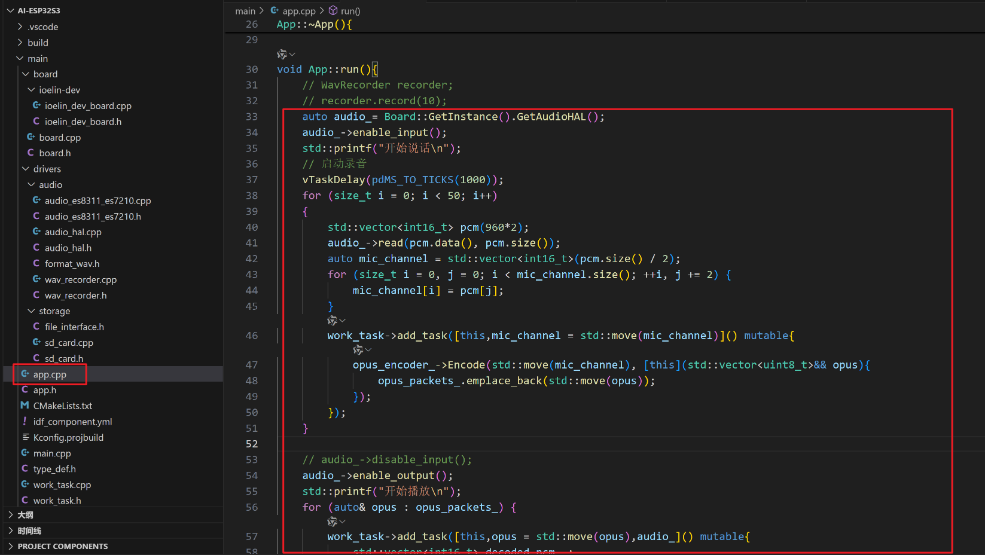Image resolution: width=985 pixels, height=555 pixels.
Task: Open board.cpp in the explorer
Action: pos(60,137)
